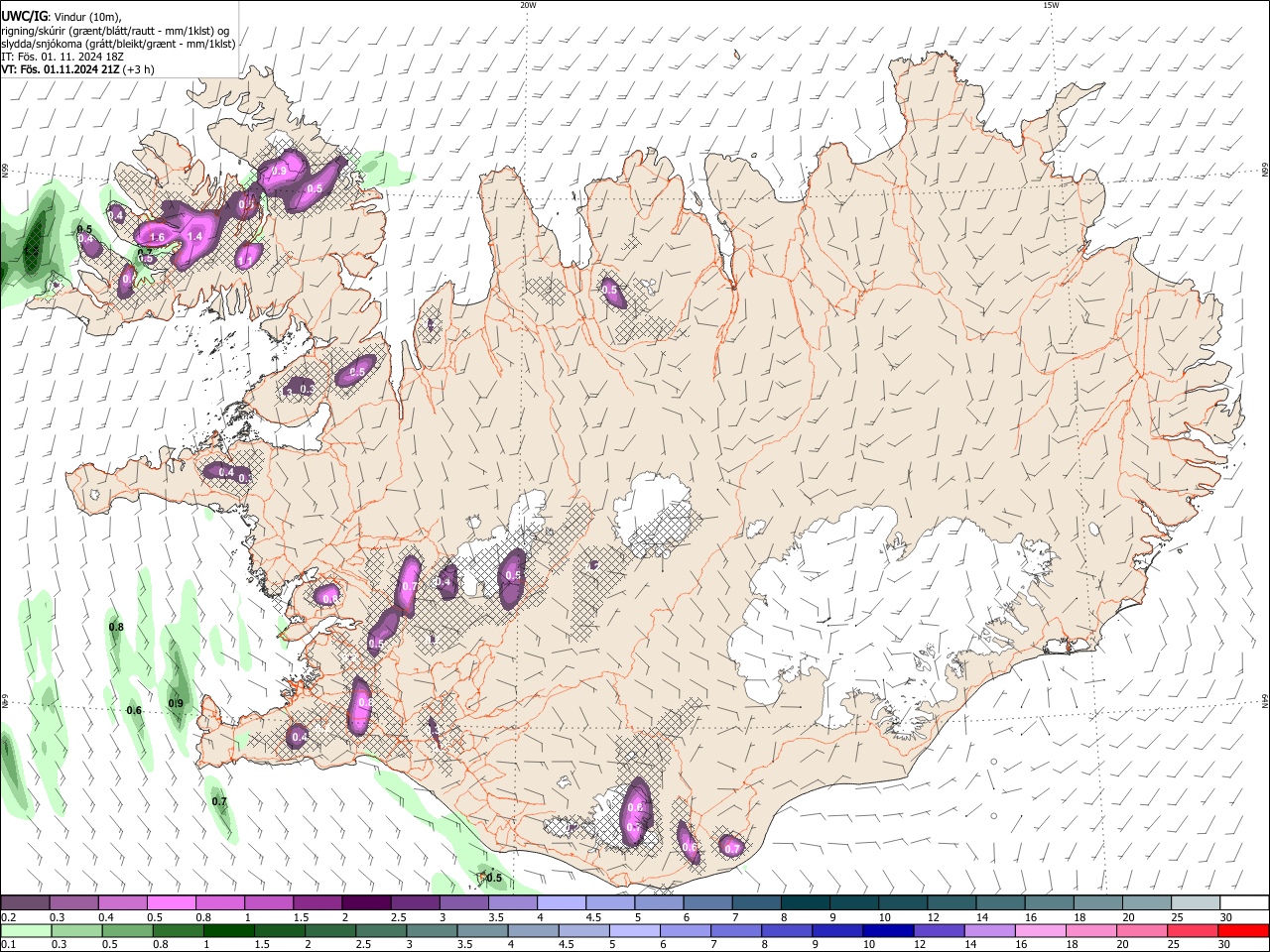
Task: Pick the lavender lower-row swatch between 14 and 16
Action: coord(990,930)
